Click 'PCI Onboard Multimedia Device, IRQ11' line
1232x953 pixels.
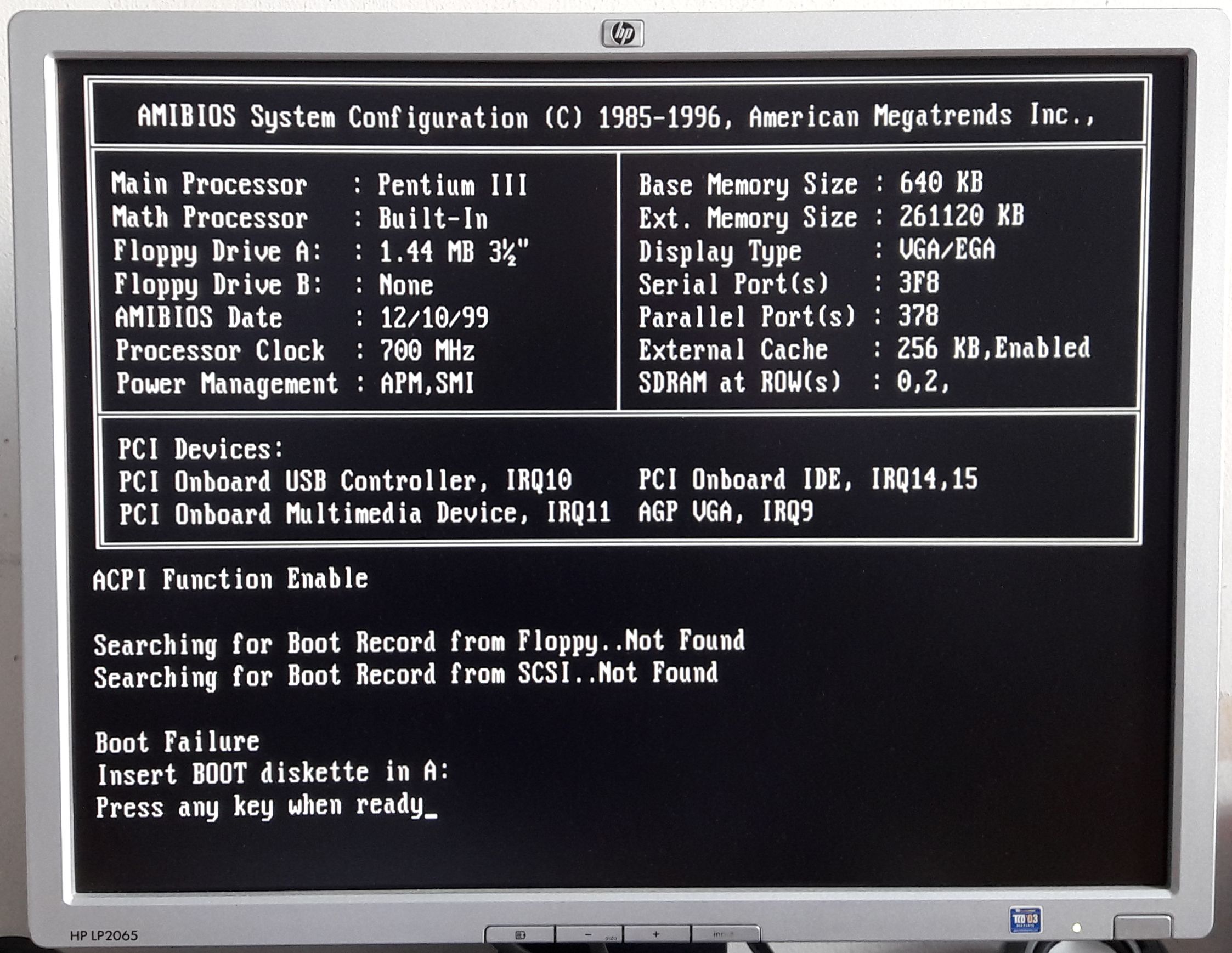point(365,514)
